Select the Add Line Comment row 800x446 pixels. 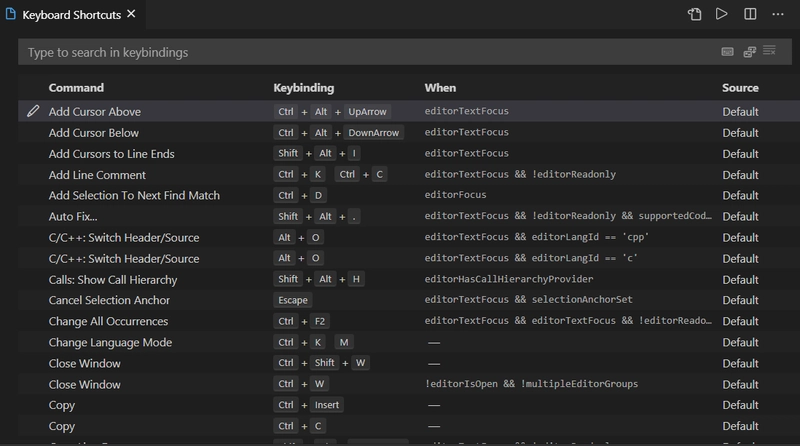[98, 175]
